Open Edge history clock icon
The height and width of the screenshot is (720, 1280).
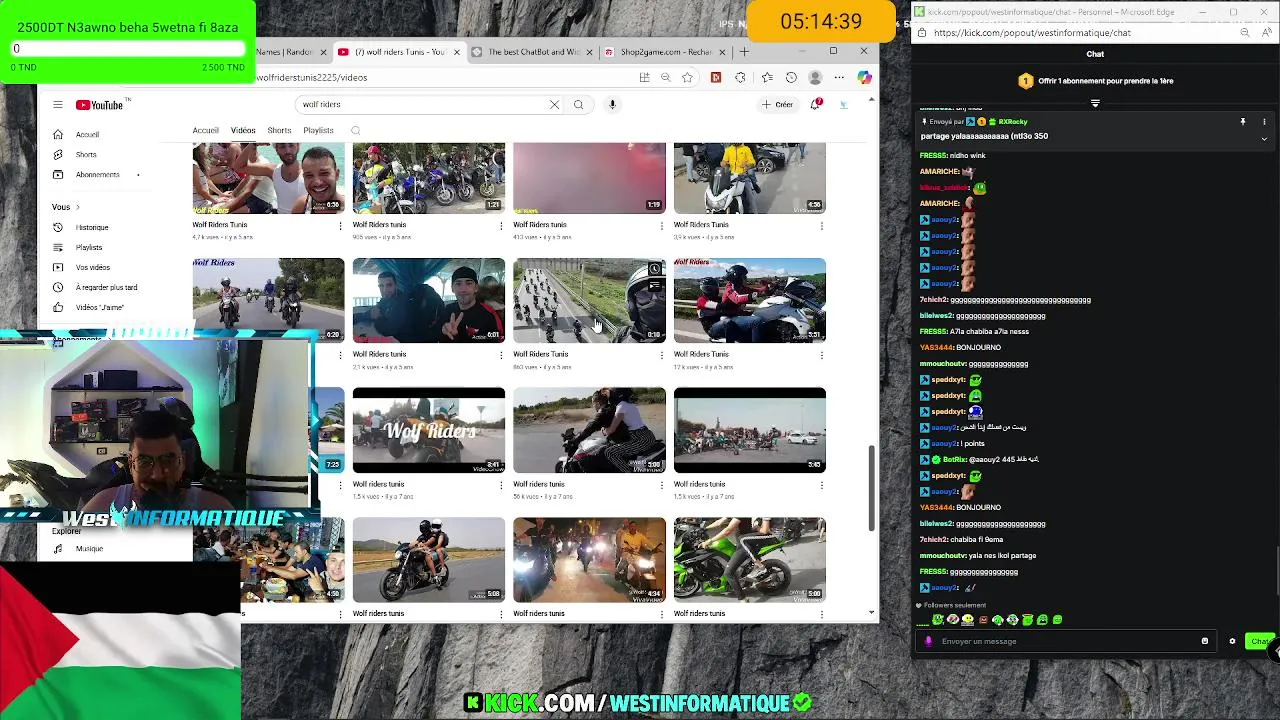pyautogui.click(x=791, y=77)
